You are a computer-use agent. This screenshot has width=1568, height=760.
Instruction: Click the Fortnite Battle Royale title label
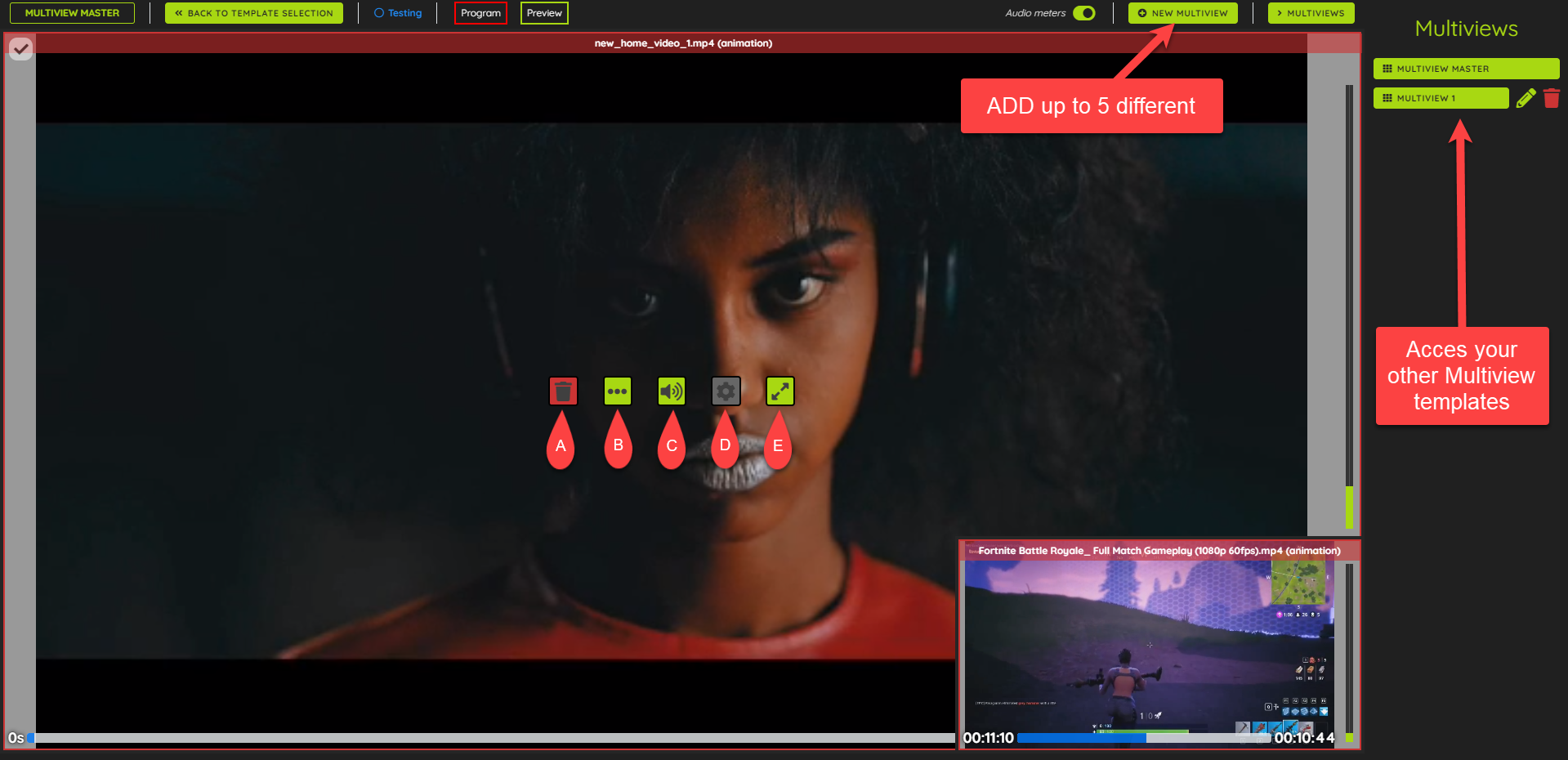(x=1159, y=551)
